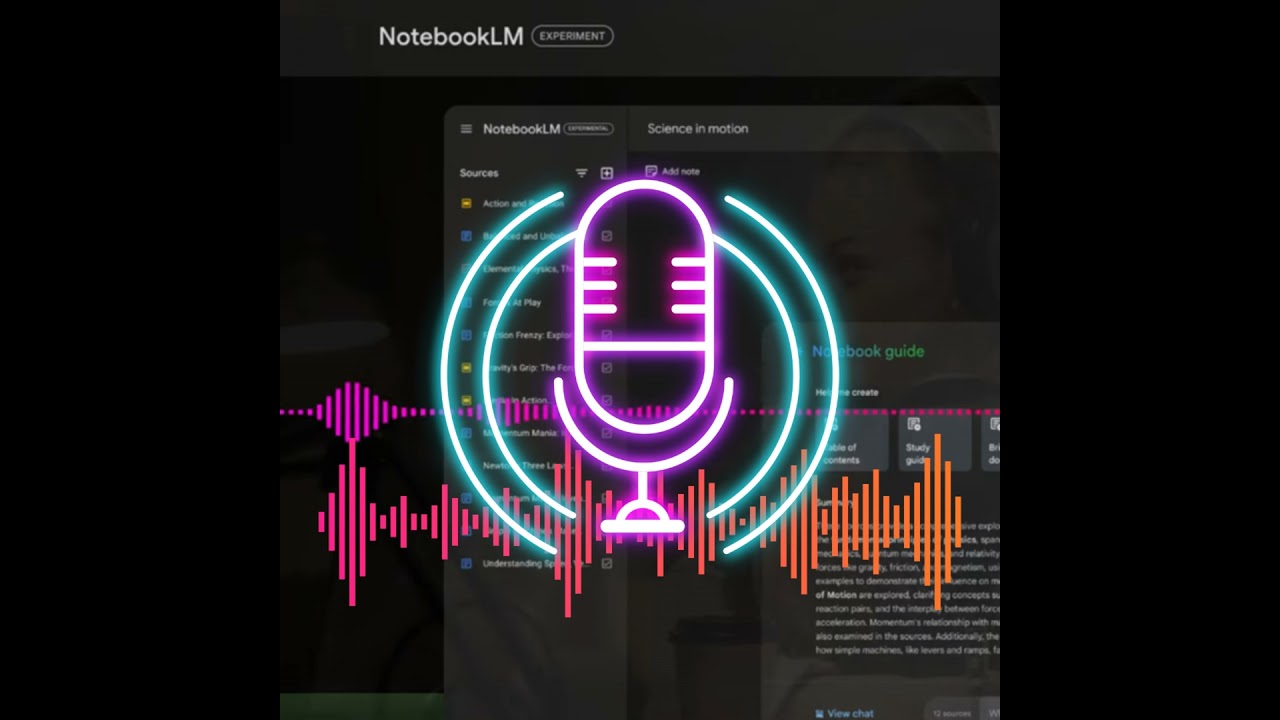1280x720 pixels.
Task: Click the Add note button
Action: 672,171
